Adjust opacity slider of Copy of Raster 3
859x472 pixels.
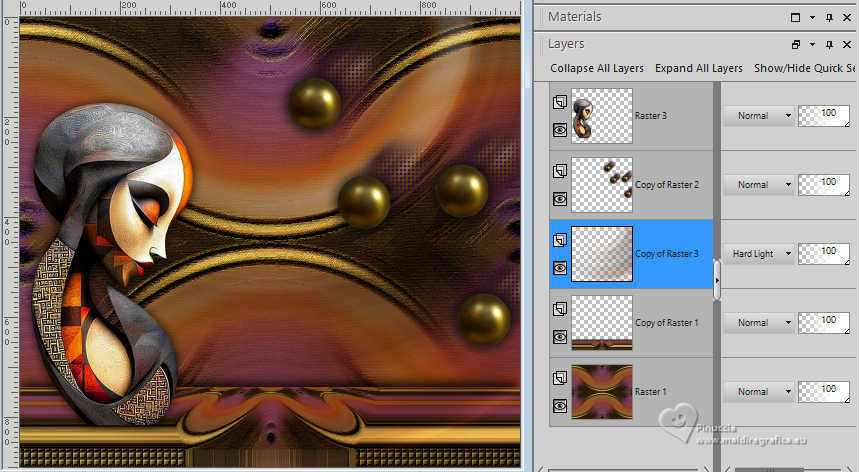click(x=824, y=254)
